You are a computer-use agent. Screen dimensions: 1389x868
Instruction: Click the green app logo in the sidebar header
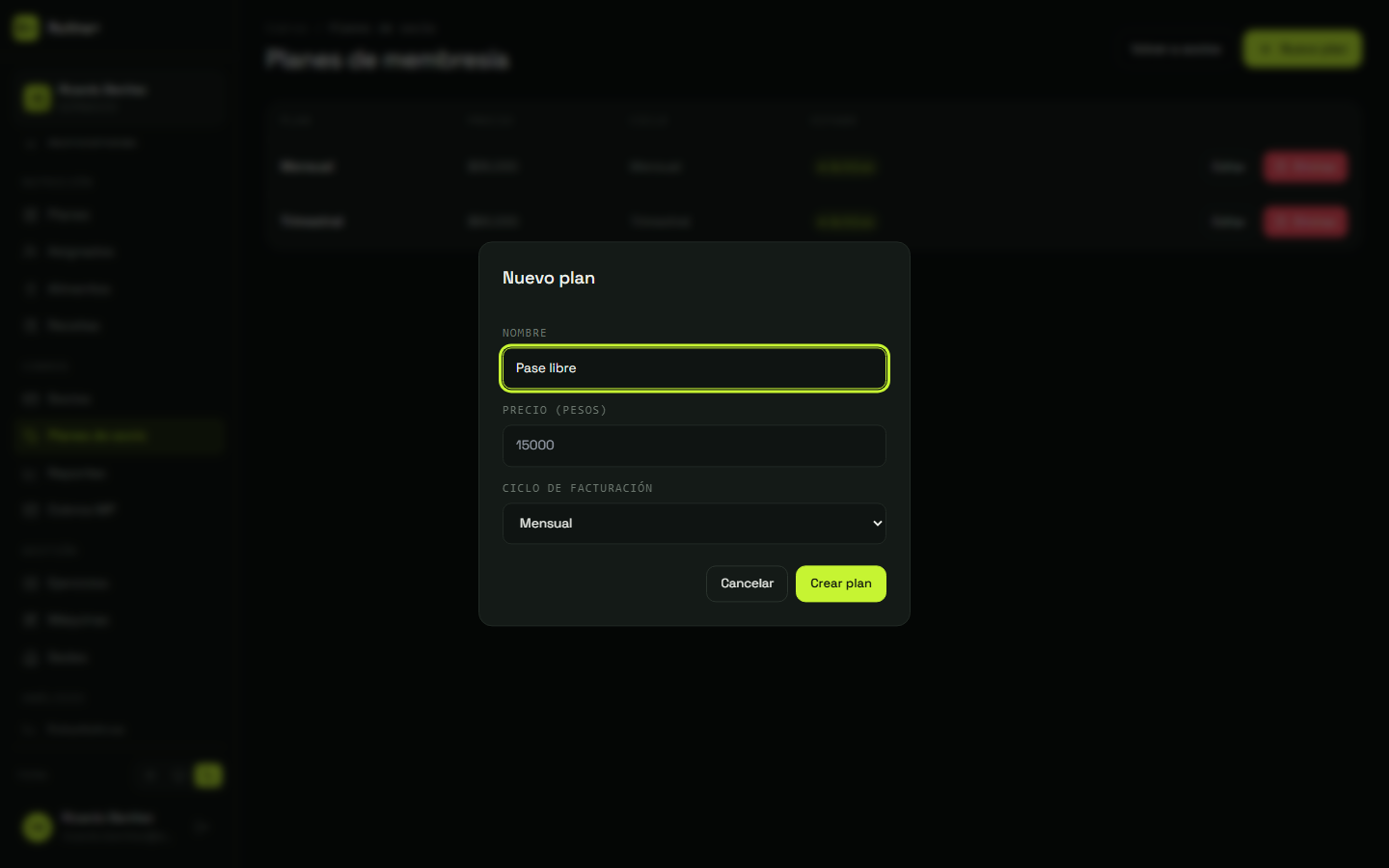pos(26,28)
